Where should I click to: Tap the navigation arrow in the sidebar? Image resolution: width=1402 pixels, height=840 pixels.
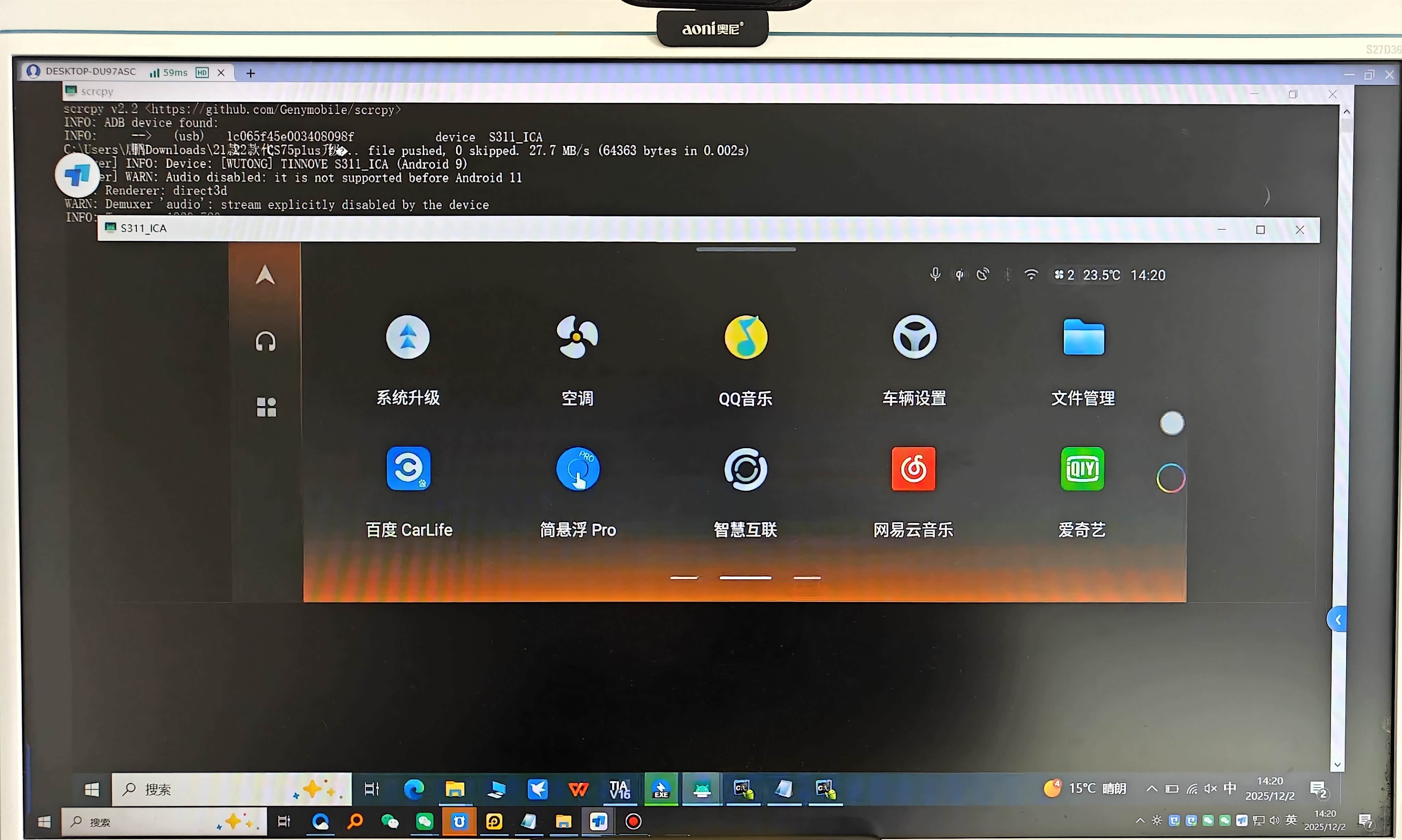(265, 276)
